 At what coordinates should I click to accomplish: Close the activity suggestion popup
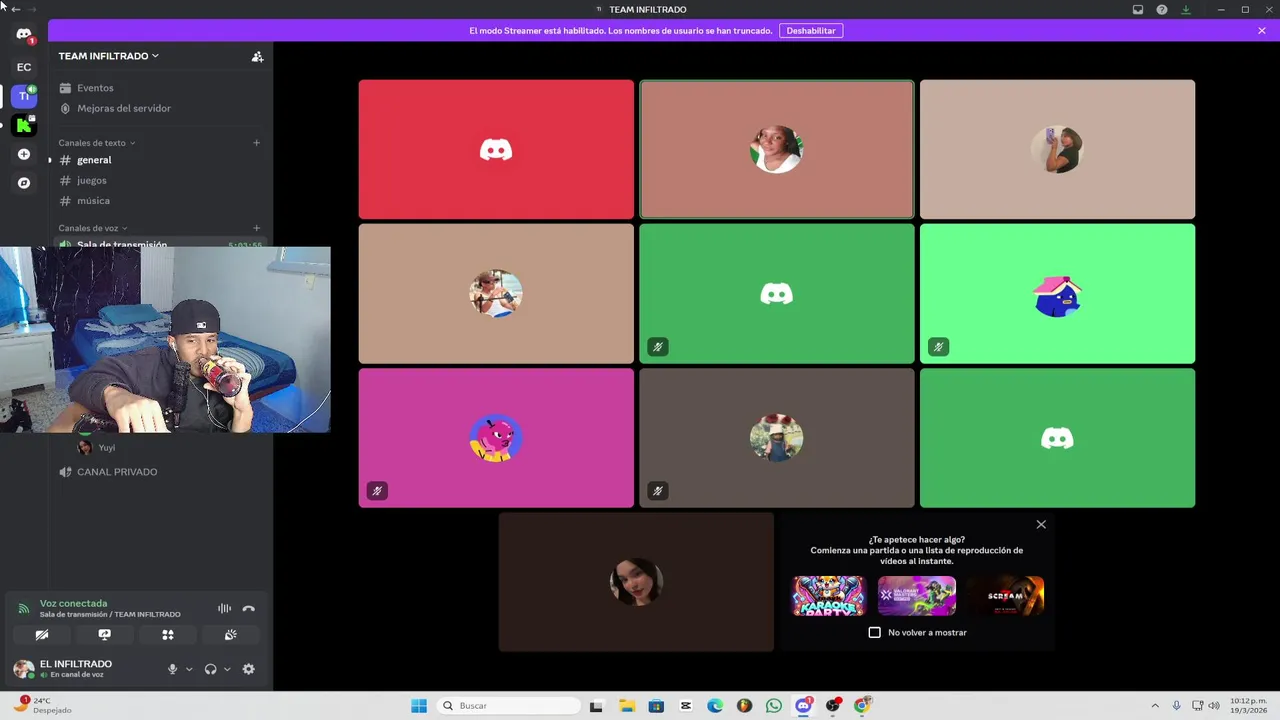(x=1041, y=524)
